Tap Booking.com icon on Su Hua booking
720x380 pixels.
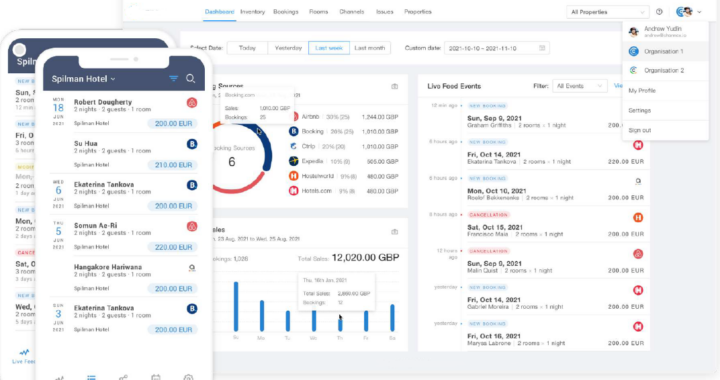192,144
